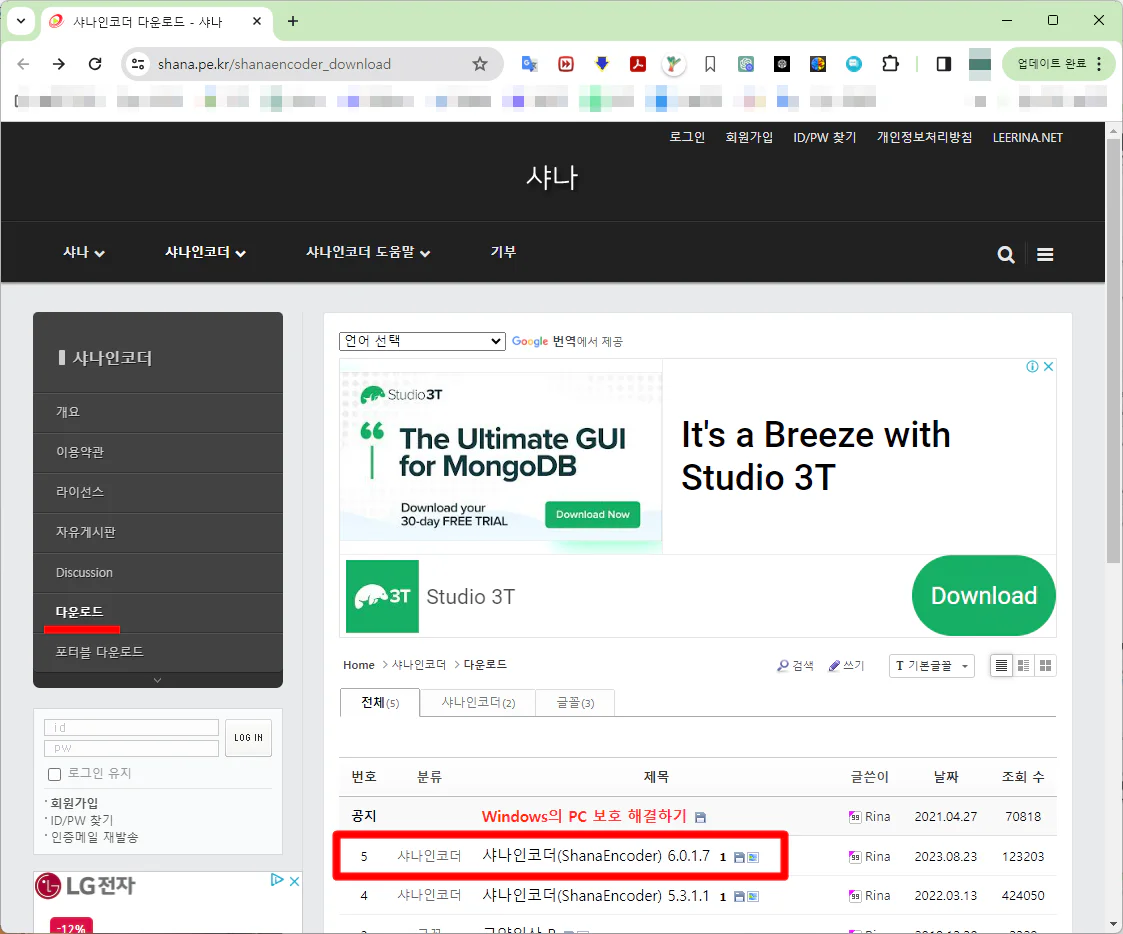Click the page vertical scrollbar thumb

pos(1113,351)
